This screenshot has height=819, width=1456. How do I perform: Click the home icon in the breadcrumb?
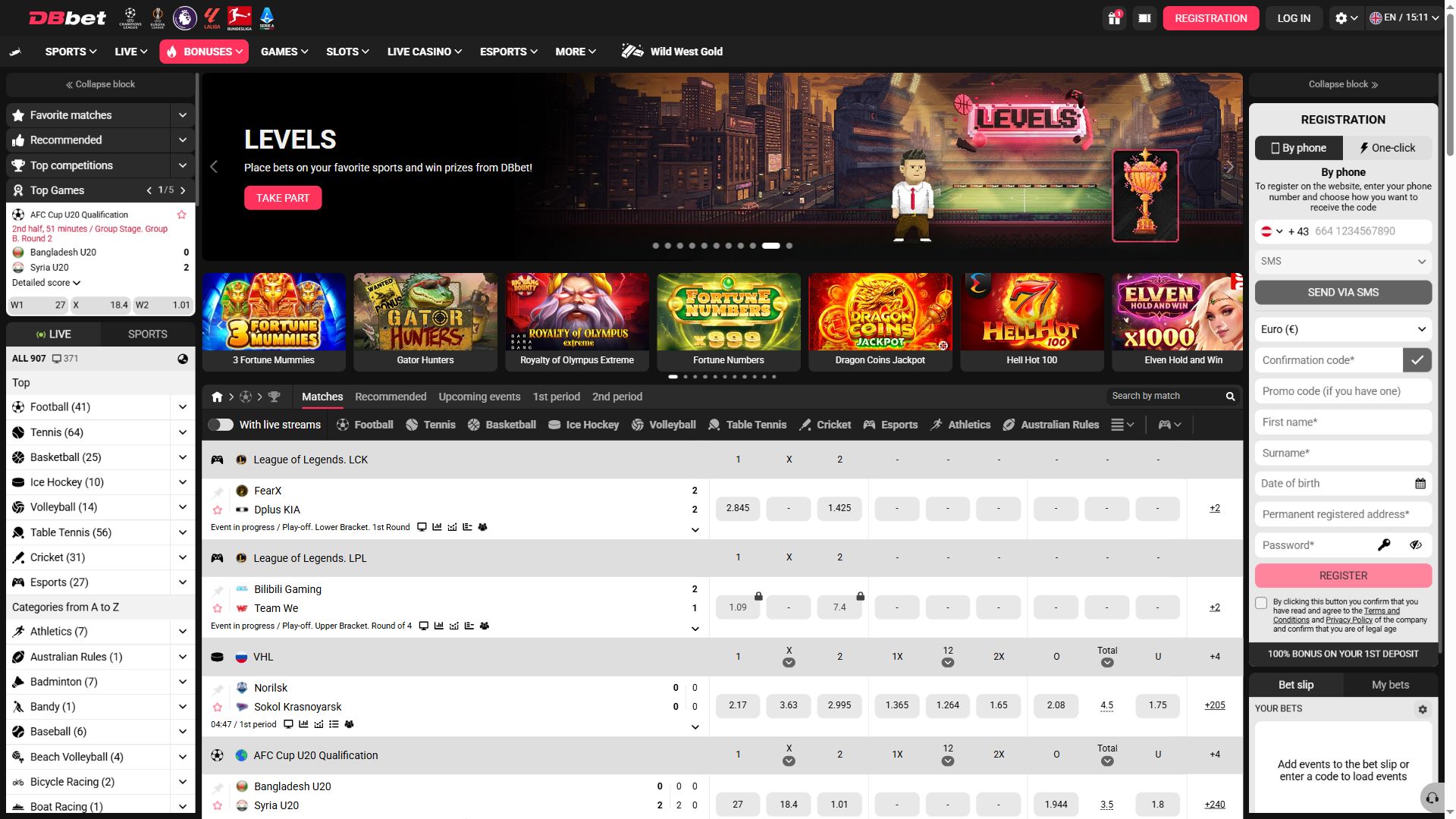click(x=217, y=397)
